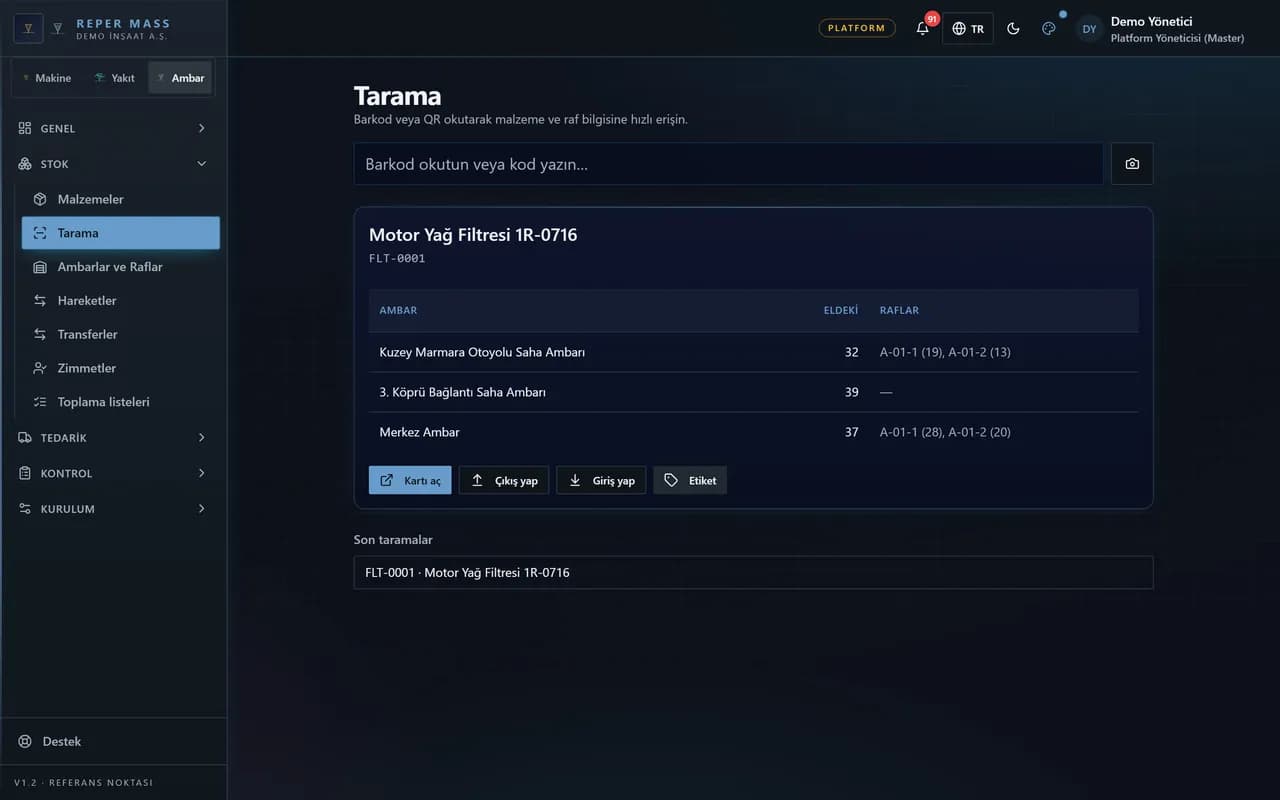This screenshot has height=800, width=1280.
Task: Expand the TEDARİK section
Action: (x=113, y=438)
